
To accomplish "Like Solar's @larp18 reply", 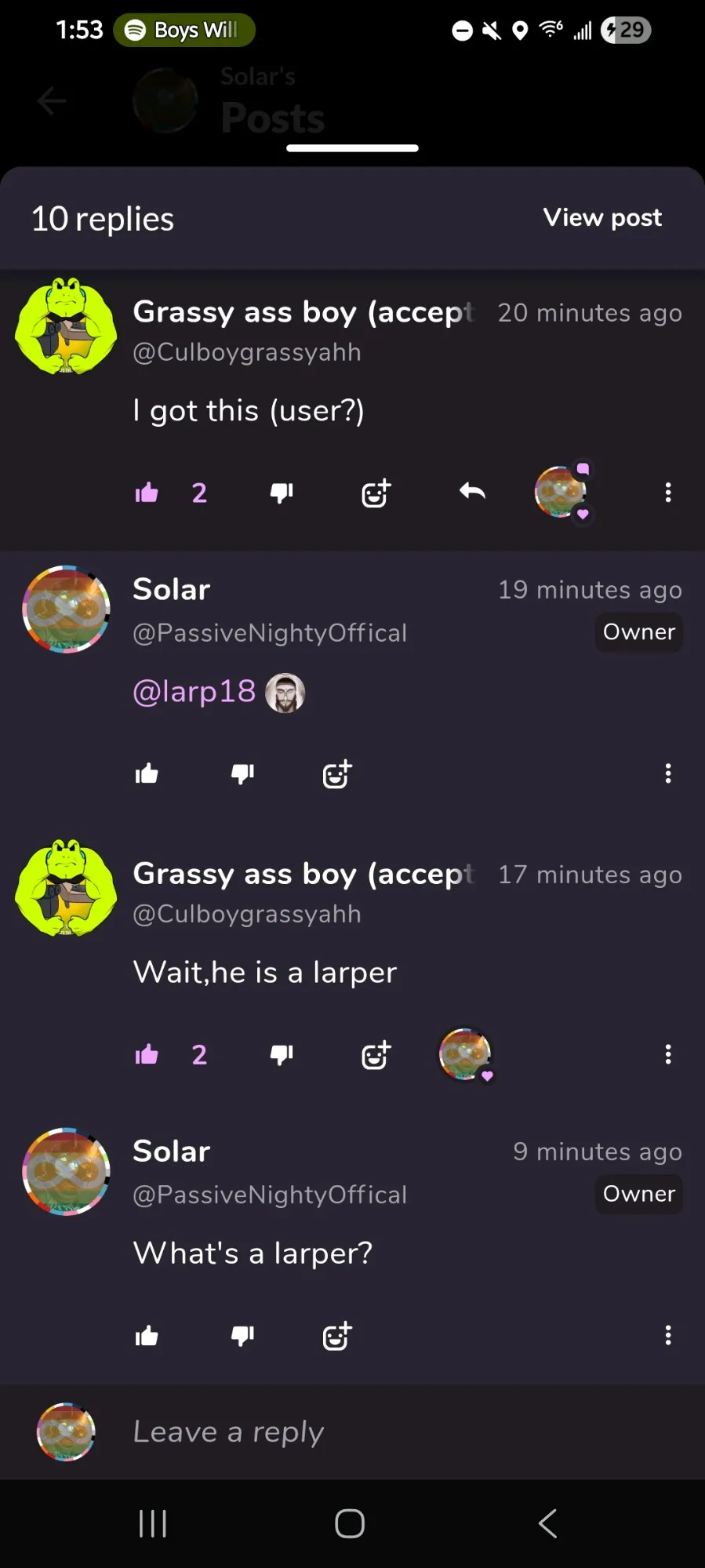I will click(147, 774).
